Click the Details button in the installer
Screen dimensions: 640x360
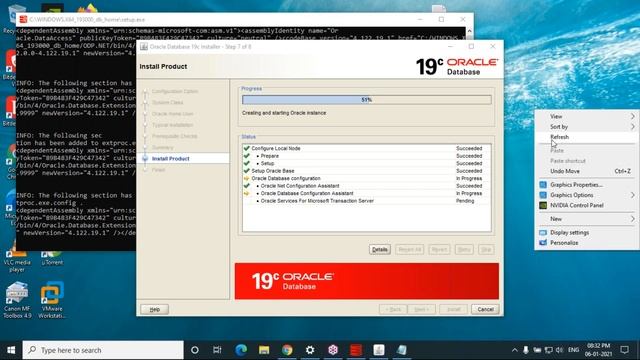tap(380, 249)
